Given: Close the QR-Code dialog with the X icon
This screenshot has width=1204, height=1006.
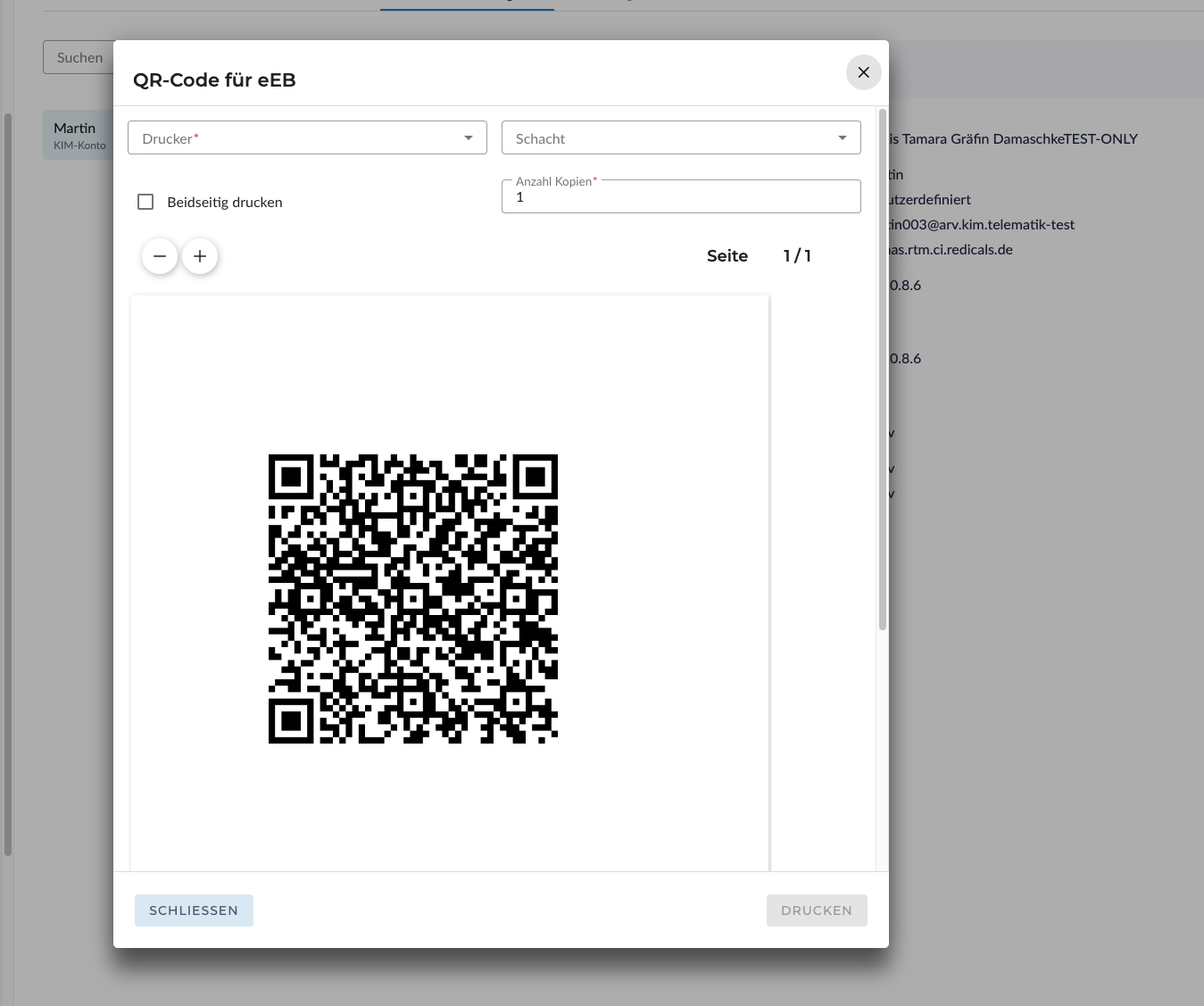Looking at the screenshot, I should [863, 72].
